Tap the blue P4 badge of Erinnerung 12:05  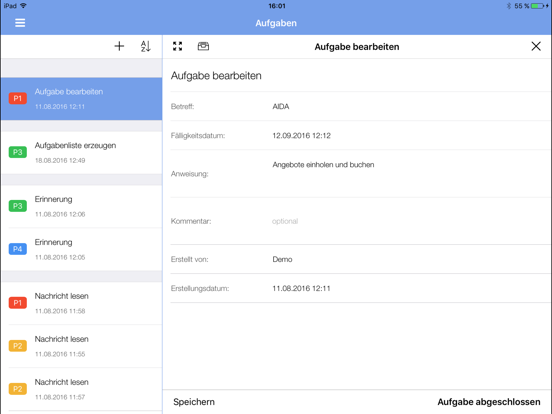pyautogui.click(x=18, y=249)
